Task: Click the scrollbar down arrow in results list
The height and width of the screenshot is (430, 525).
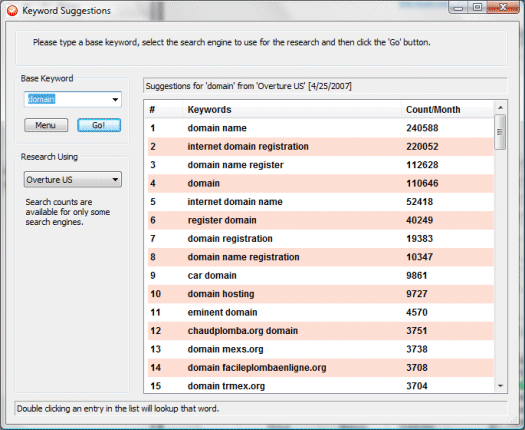Action: [x=500, y=386]
